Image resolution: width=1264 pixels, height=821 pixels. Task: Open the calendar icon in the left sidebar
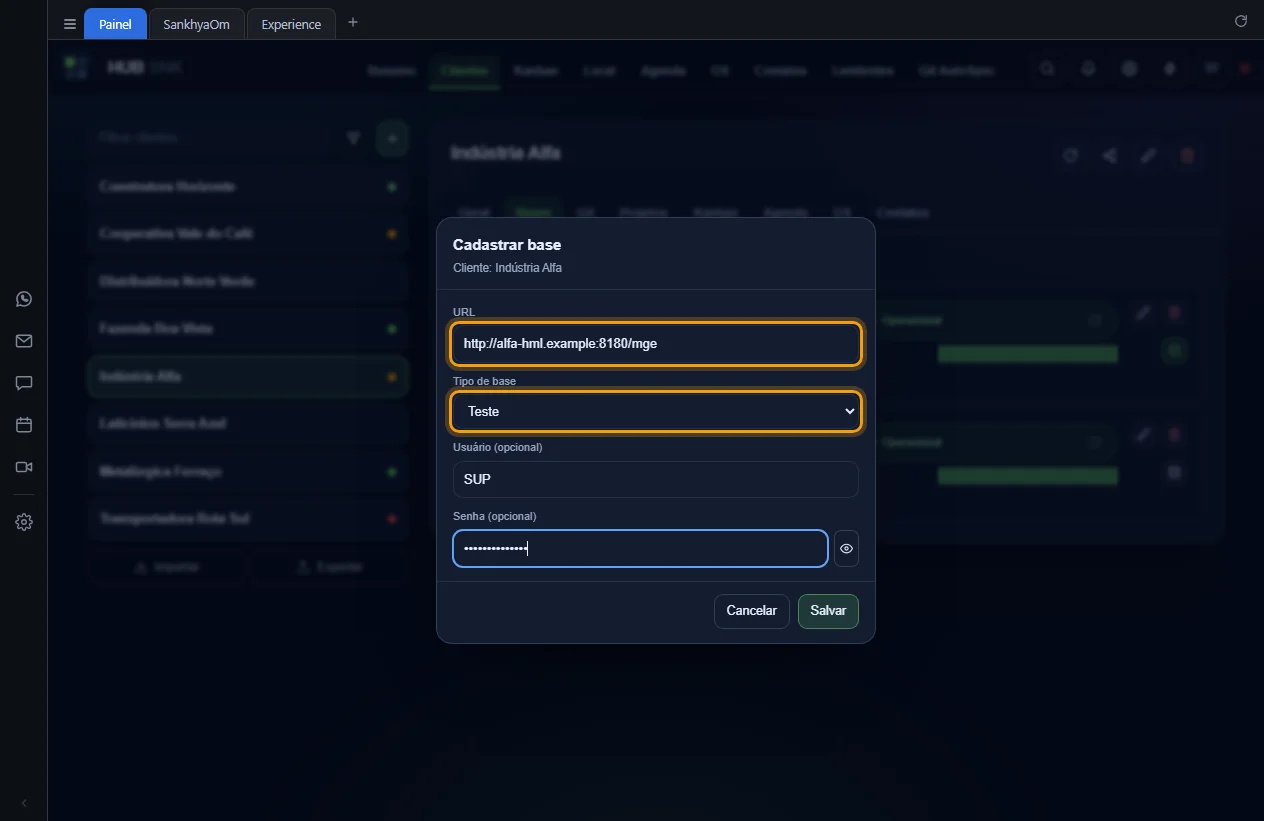tap(24, 425)
